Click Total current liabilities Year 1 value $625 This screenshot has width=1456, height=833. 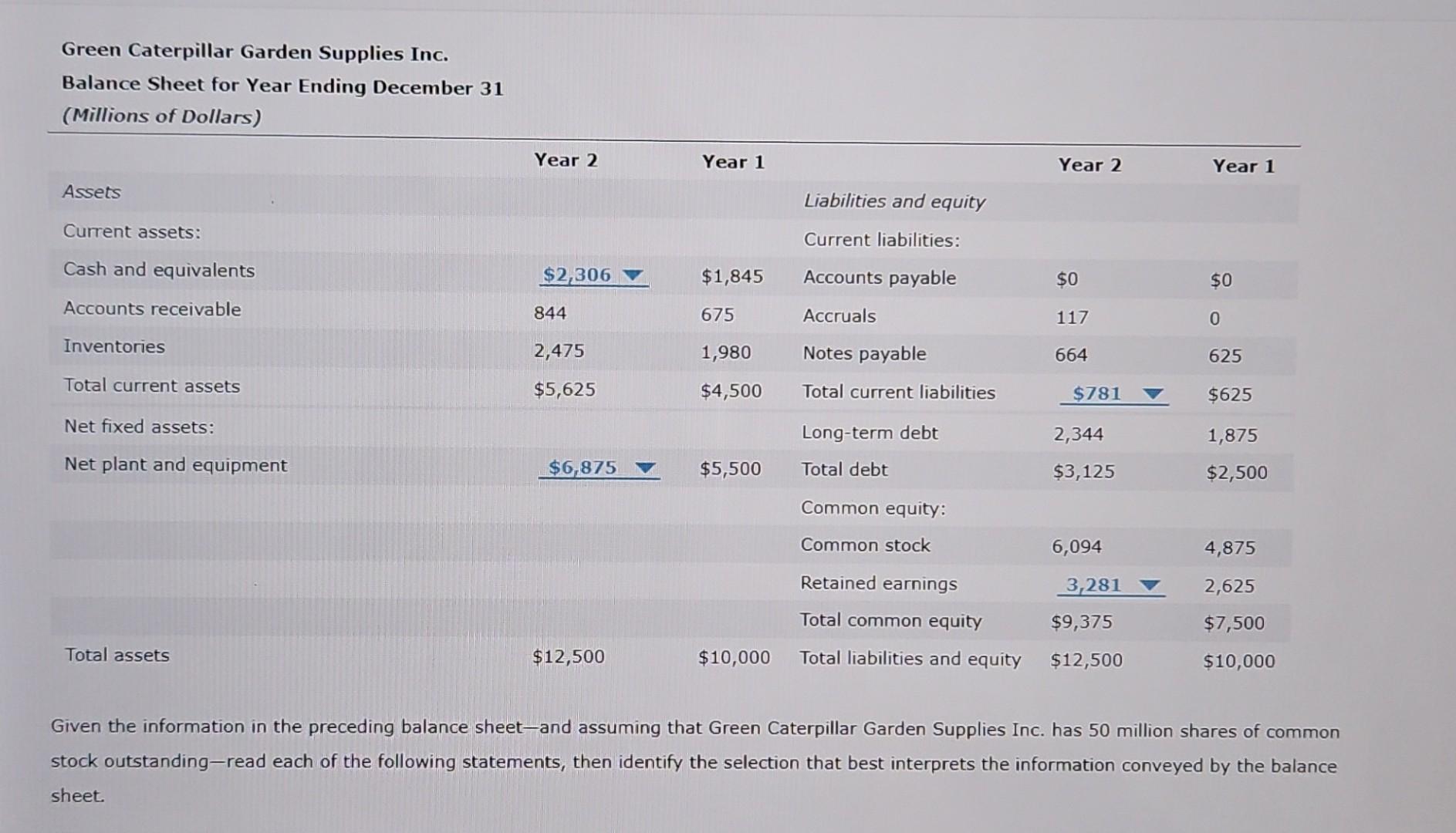1230,395
